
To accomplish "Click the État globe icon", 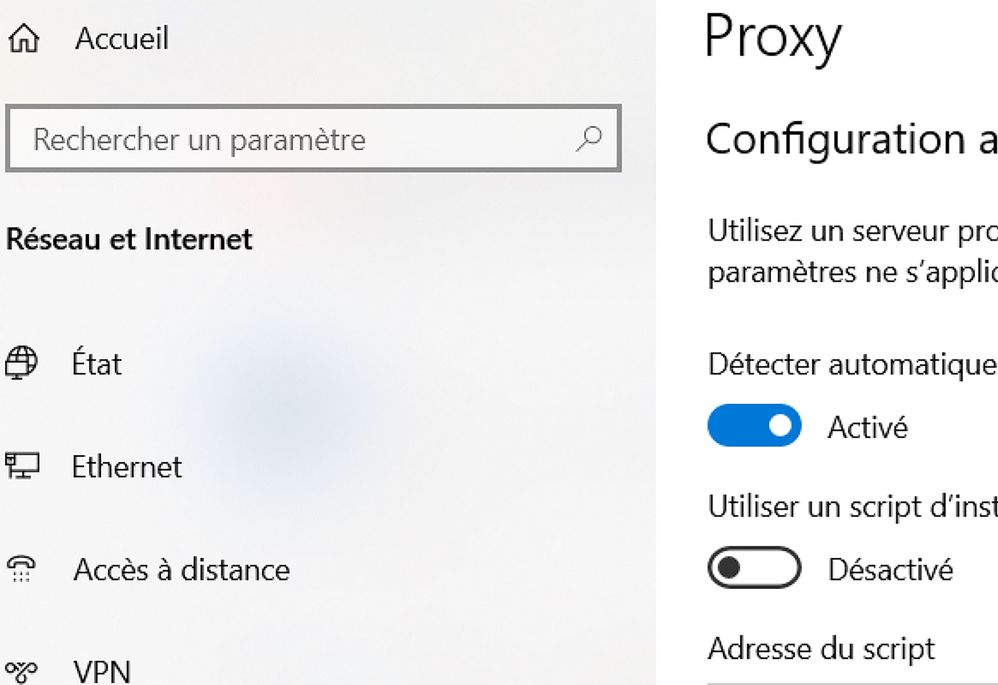I will pyautogui.click(x=20, y=363).
